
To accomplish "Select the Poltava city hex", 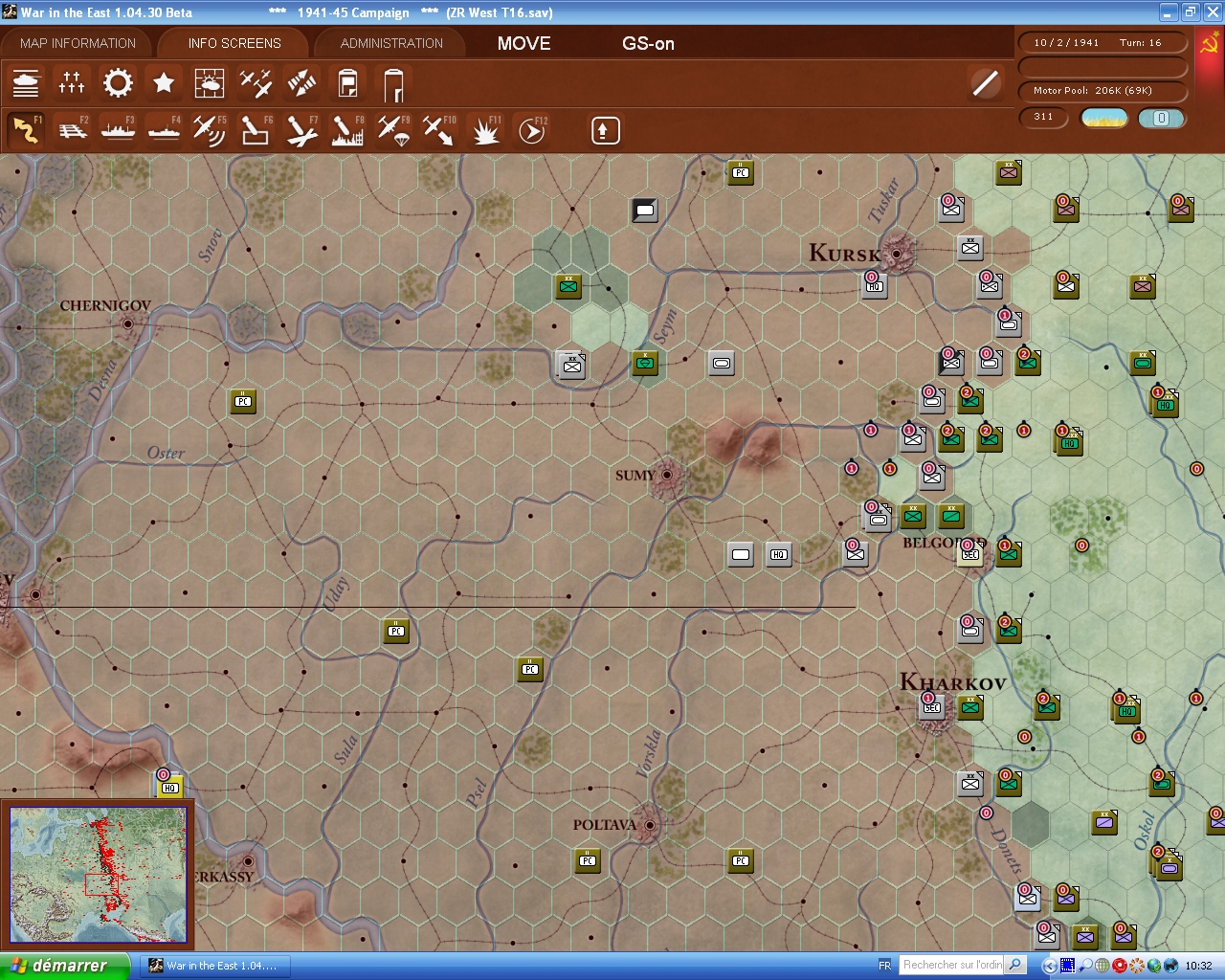I will pyautogui.click(x=650, y=825).
